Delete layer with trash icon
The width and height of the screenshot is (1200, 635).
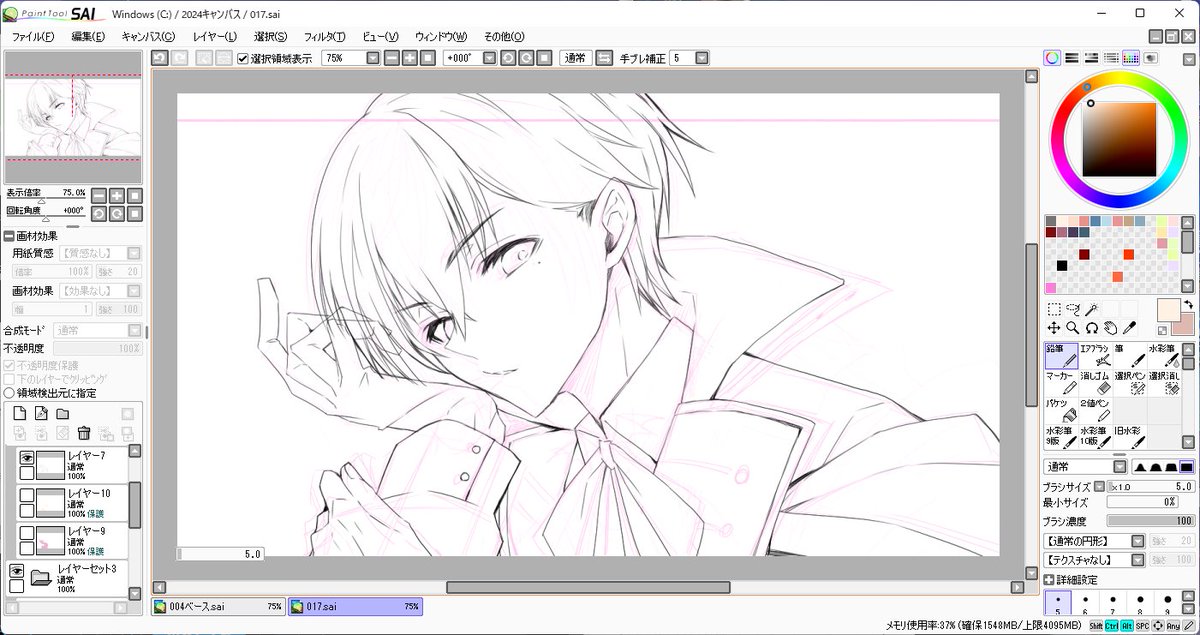coord(84,433)
